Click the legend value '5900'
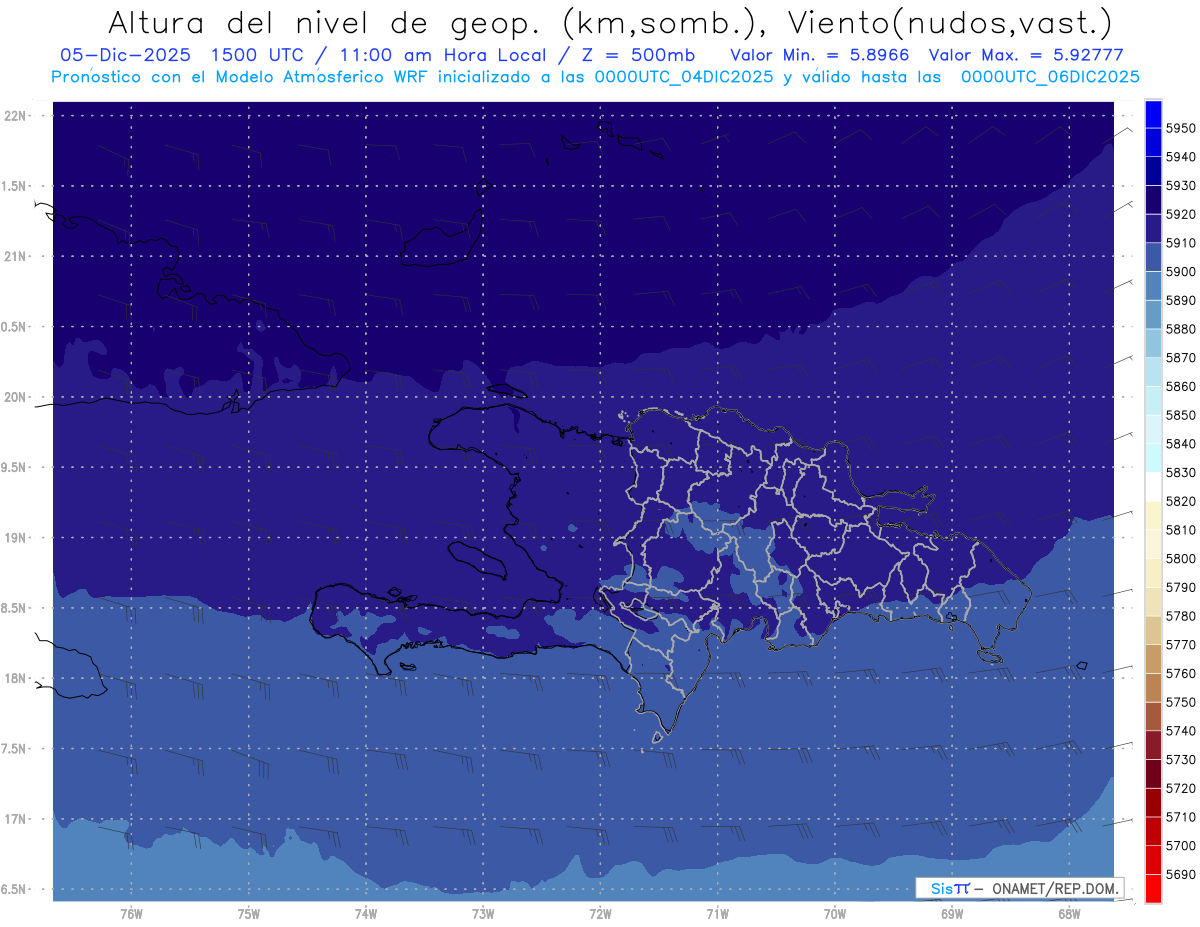The width and height of the screenshot is (1200, 927). (x=1180, y=271)
